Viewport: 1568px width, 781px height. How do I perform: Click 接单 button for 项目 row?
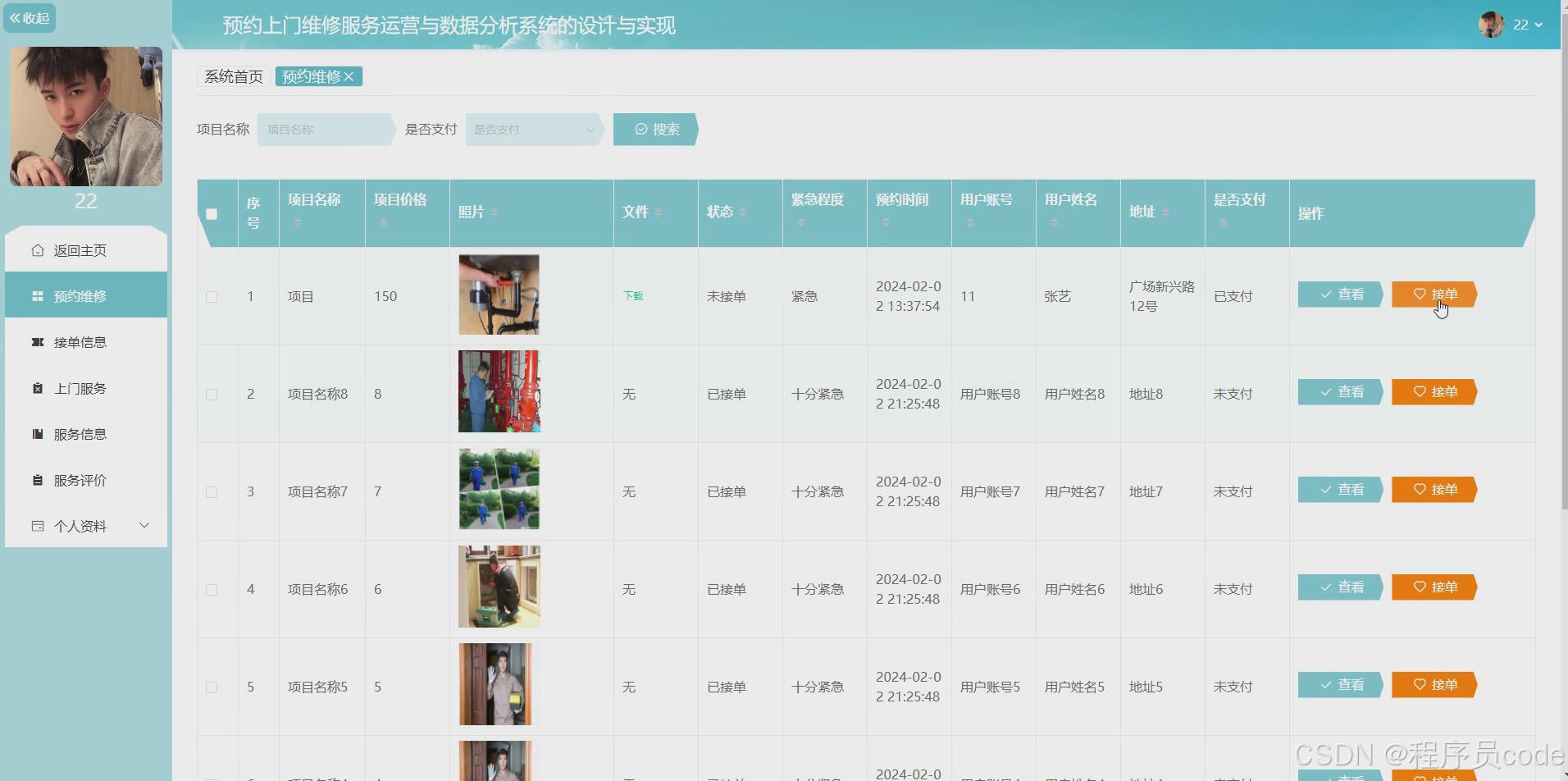click(1434, 295)
